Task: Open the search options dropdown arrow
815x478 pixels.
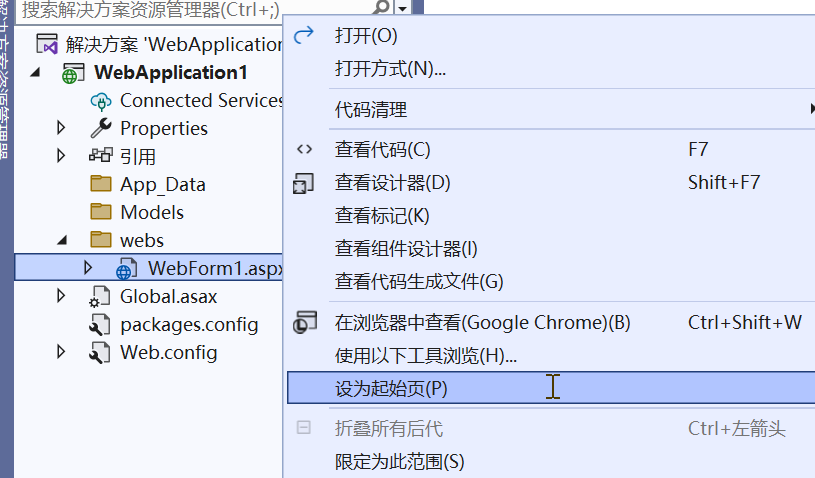Action: point(402,8)
